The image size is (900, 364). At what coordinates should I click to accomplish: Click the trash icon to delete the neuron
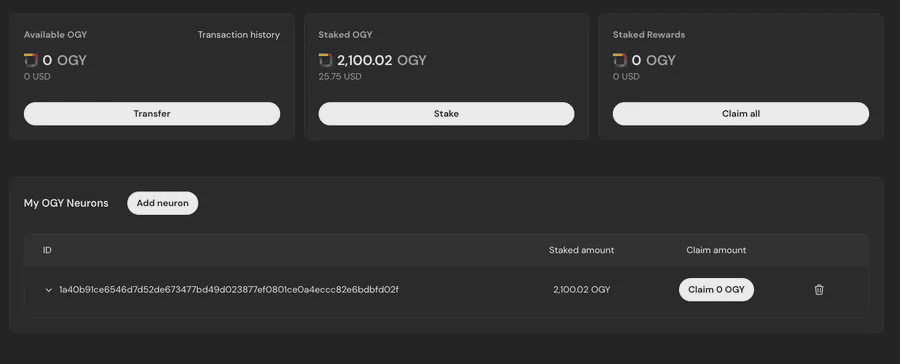[819, 290]
